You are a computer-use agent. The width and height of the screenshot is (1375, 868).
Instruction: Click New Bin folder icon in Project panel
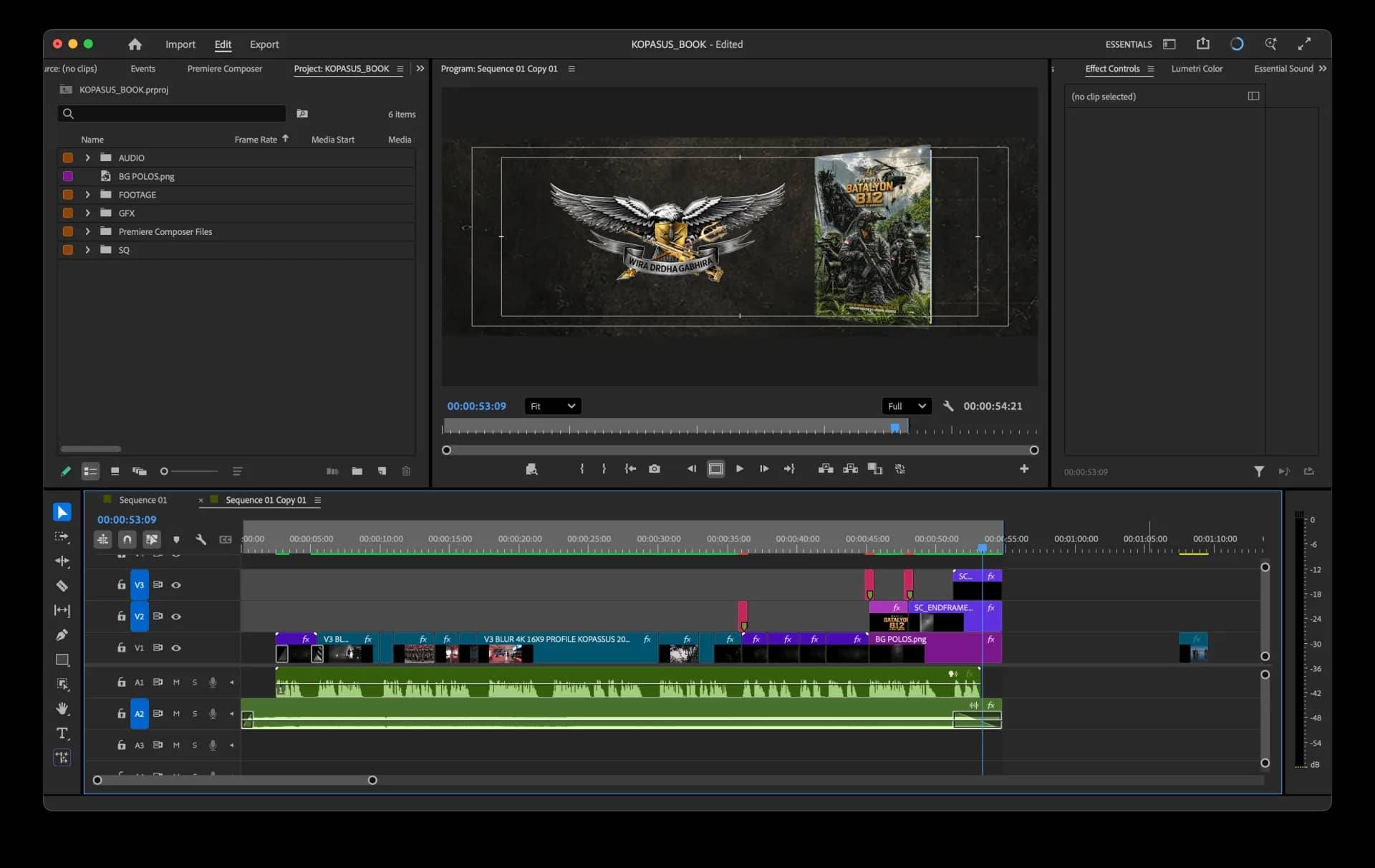(x=357, y=471)
